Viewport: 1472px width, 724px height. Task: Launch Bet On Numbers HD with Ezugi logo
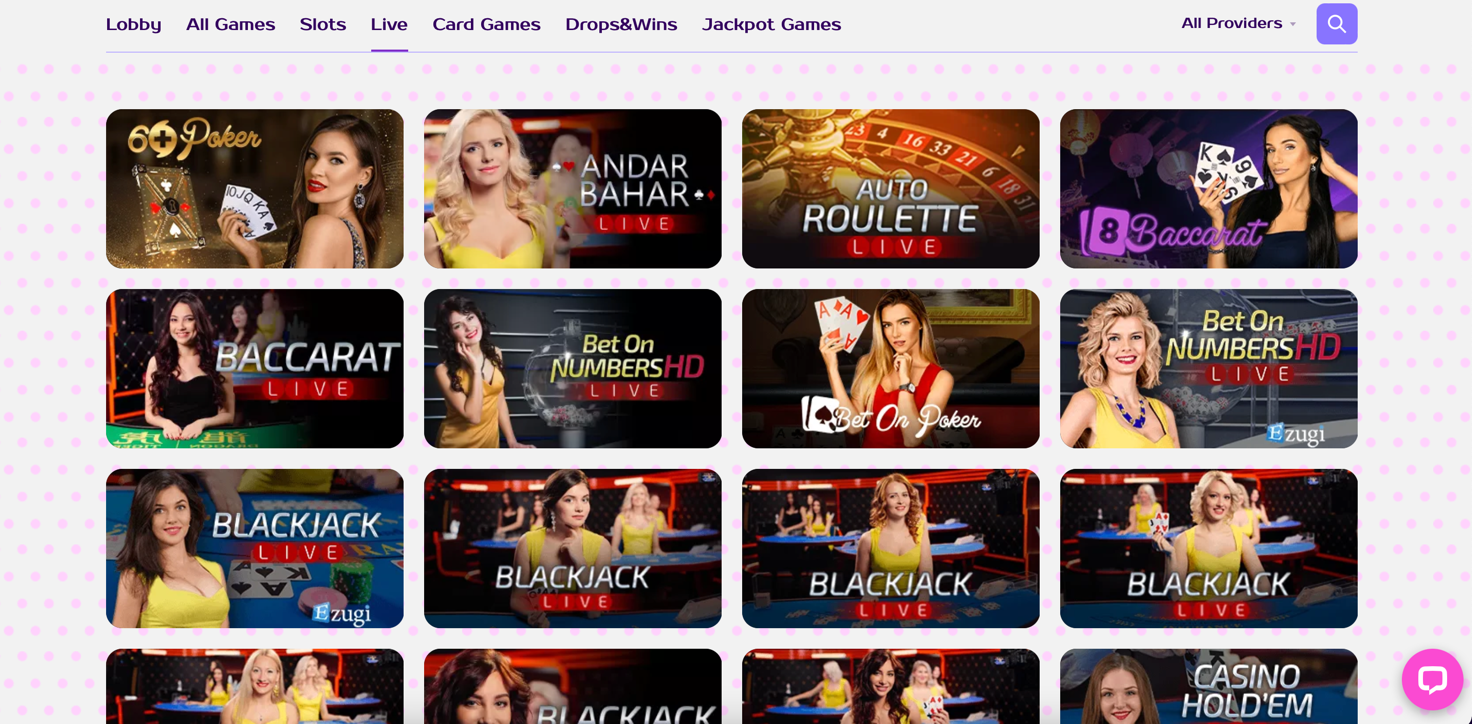click(1209, 369)
